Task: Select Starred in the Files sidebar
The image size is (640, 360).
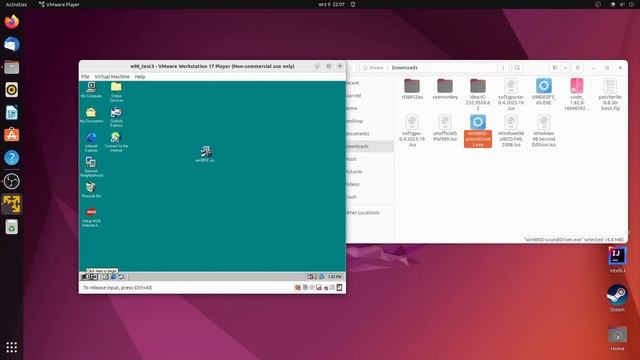Action: coord(369,96)
